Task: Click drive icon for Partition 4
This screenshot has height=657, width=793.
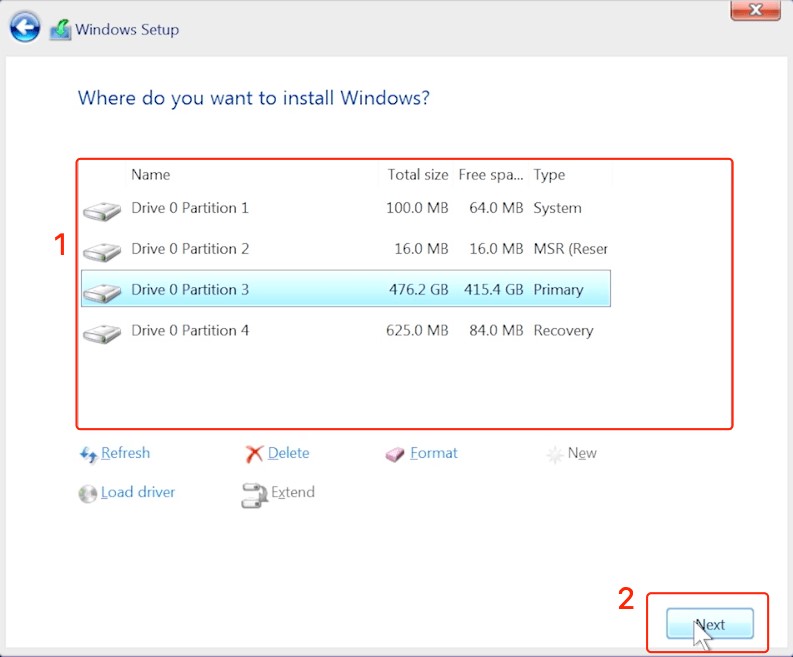Action: coord(102,333)
